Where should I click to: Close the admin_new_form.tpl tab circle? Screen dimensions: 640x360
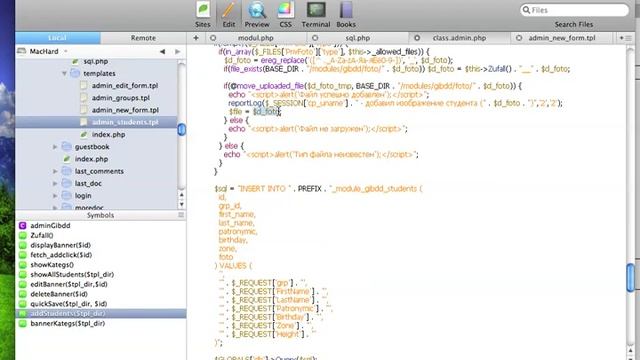[x=519, y=38]
